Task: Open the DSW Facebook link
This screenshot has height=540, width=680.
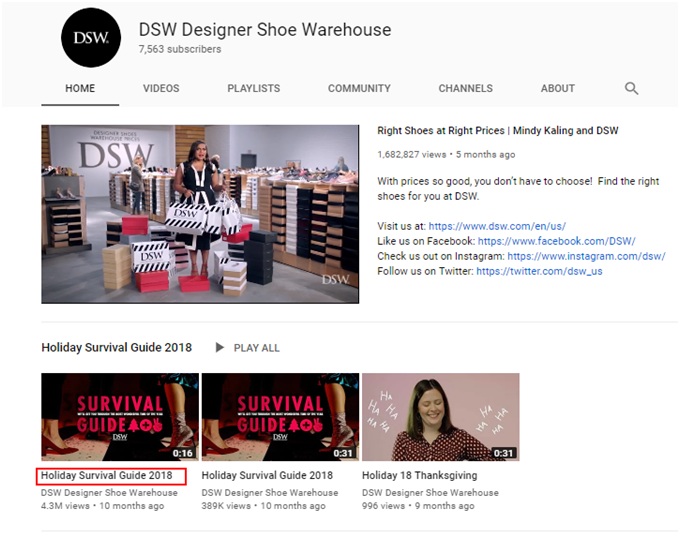Action: 556,241
